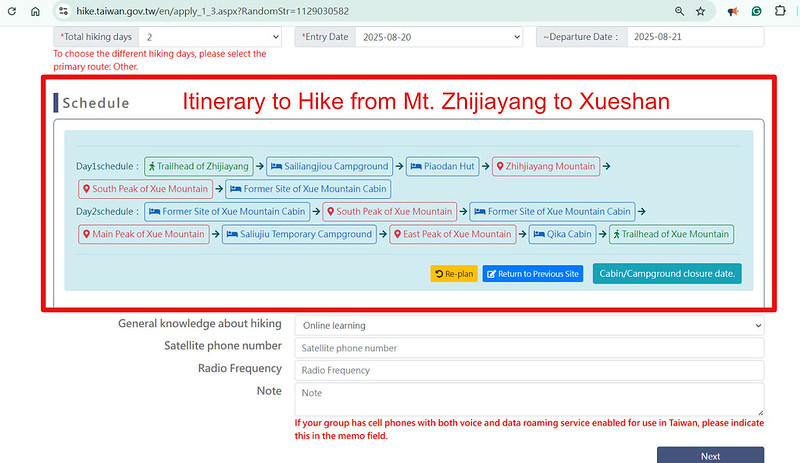The image size is (800, 463).
Task: Click the browser reload icon
Action: tap(10, 11)
